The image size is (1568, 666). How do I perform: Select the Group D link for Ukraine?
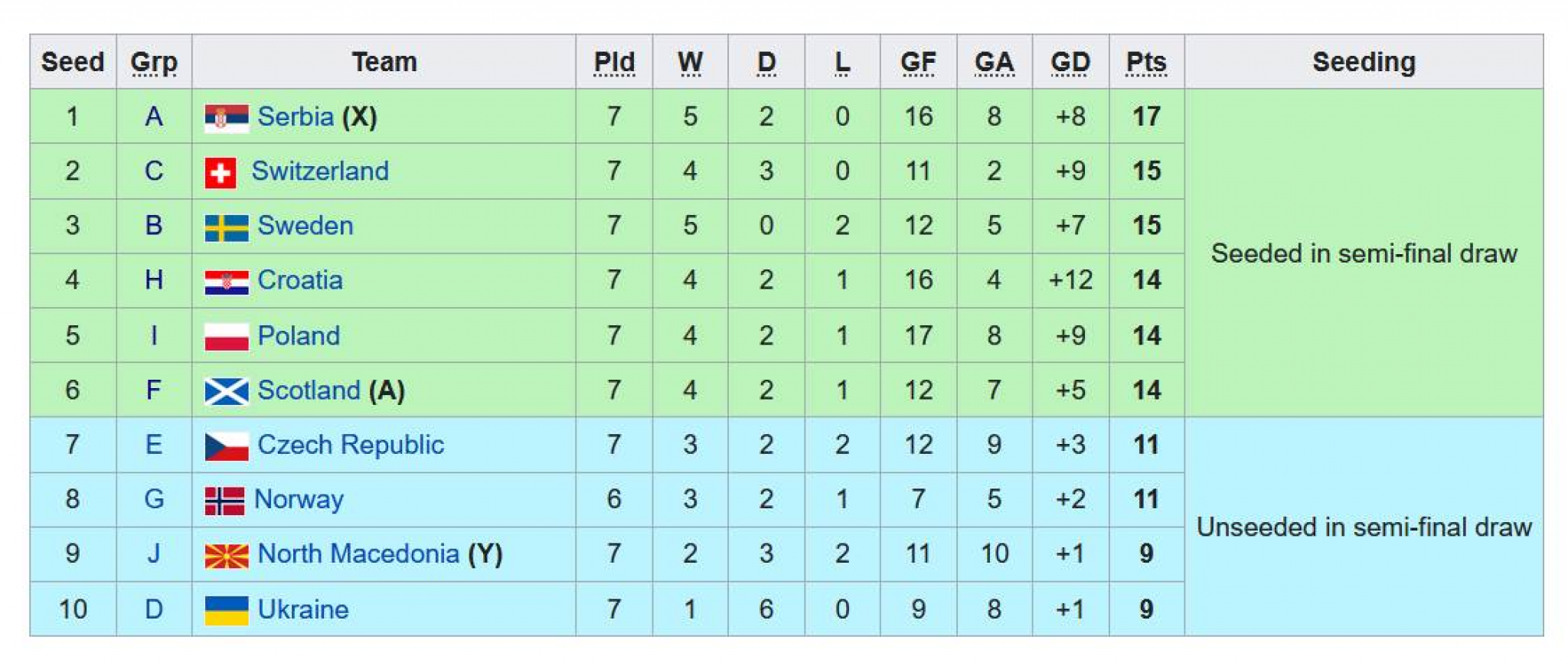point(154,609)
